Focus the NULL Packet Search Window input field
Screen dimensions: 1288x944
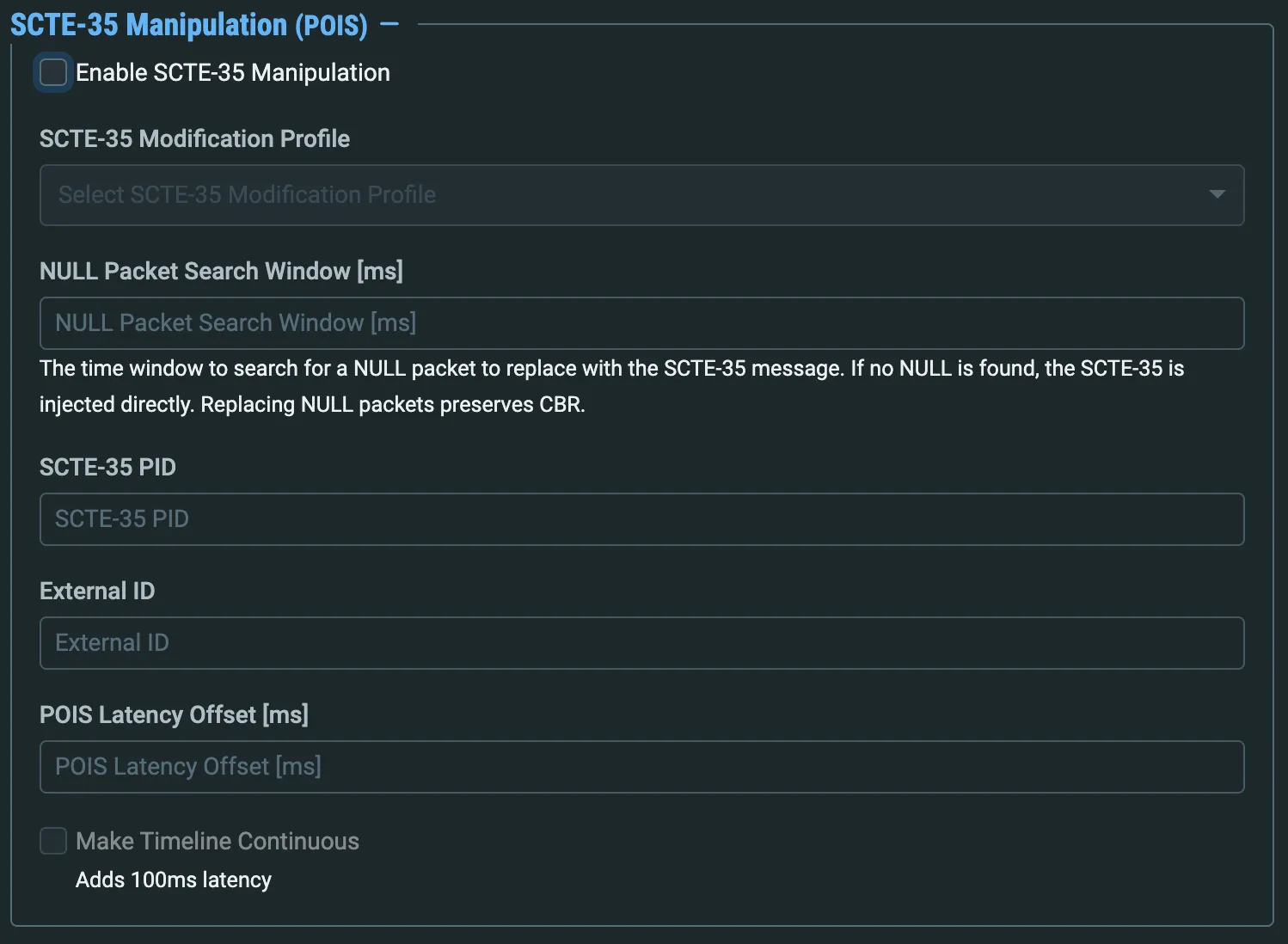click(641, 323)
